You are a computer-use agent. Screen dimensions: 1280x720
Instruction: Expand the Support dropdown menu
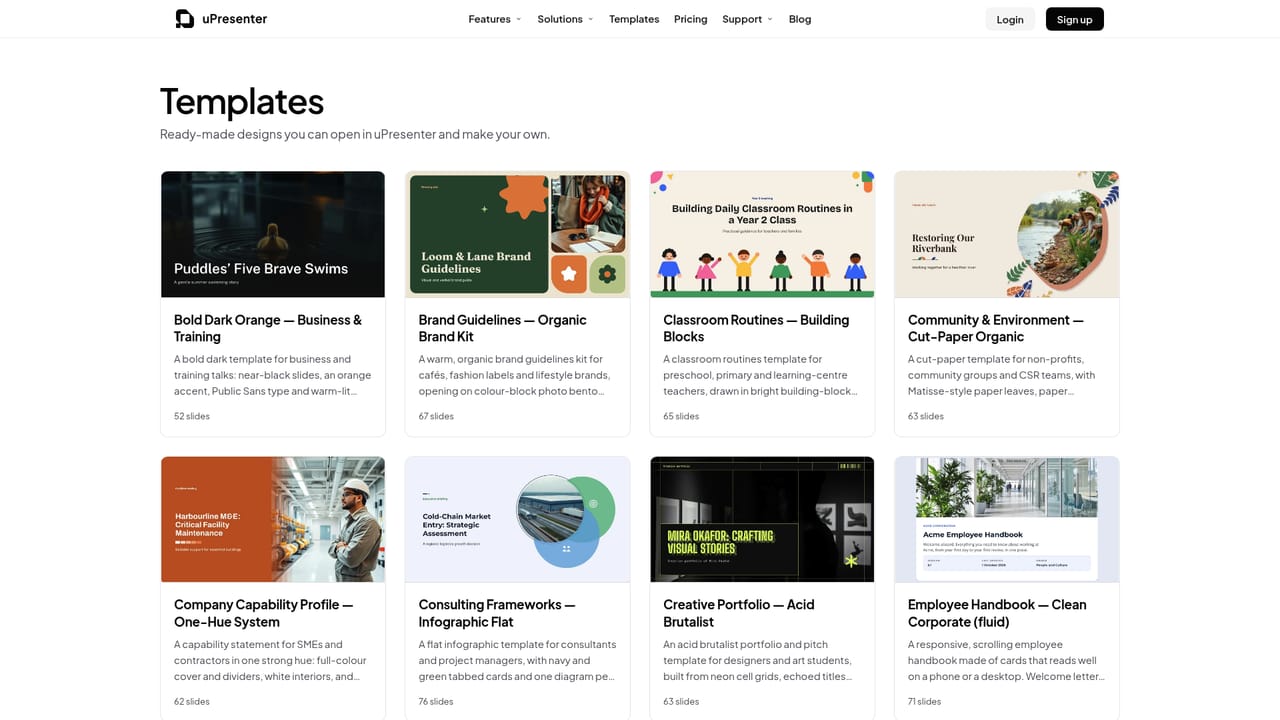pyautogui.click(x=747, y=19)
